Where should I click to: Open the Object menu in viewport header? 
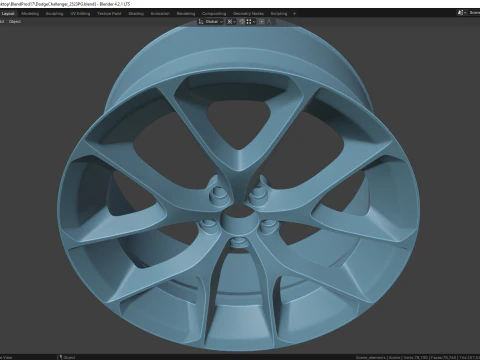[15, 22]
